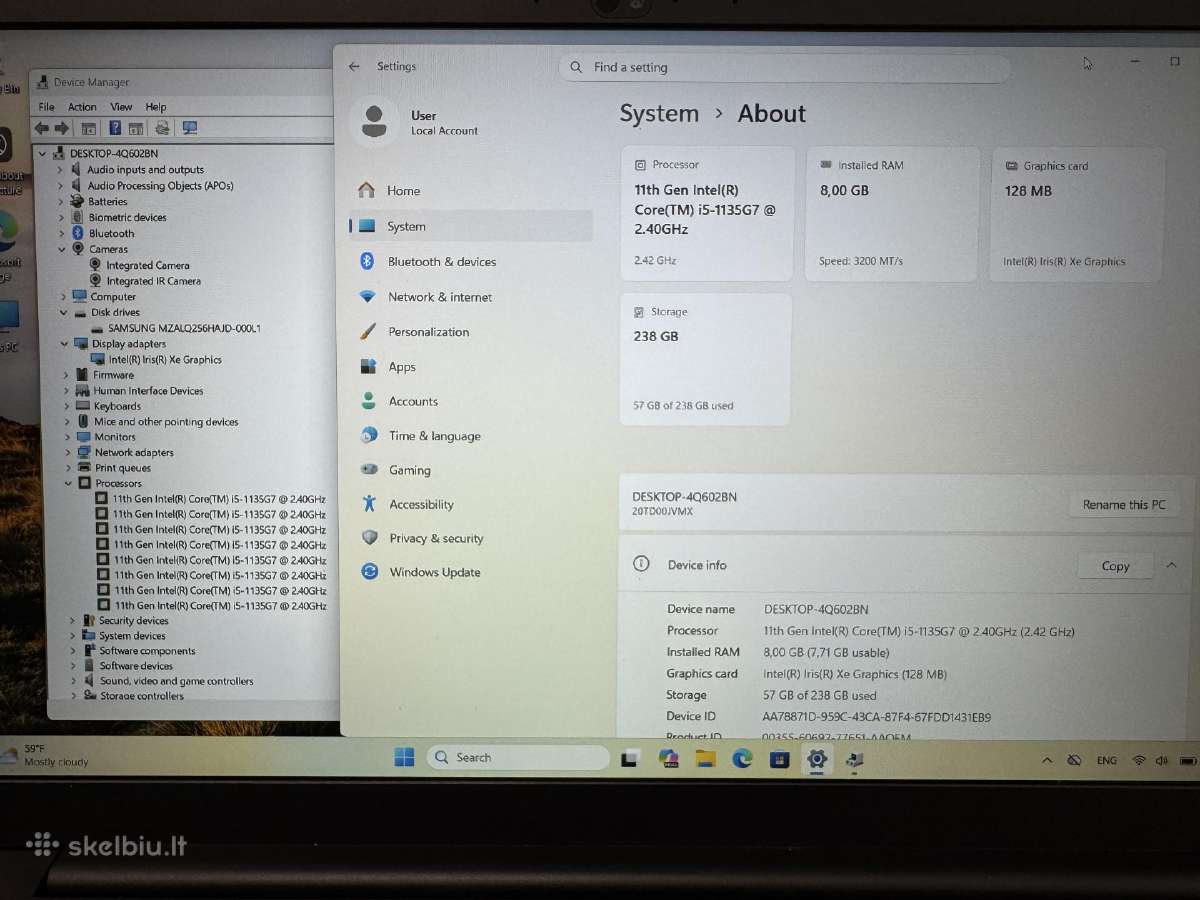Open the weather widget showing Mostly cloudy

(x=46, y=755)
